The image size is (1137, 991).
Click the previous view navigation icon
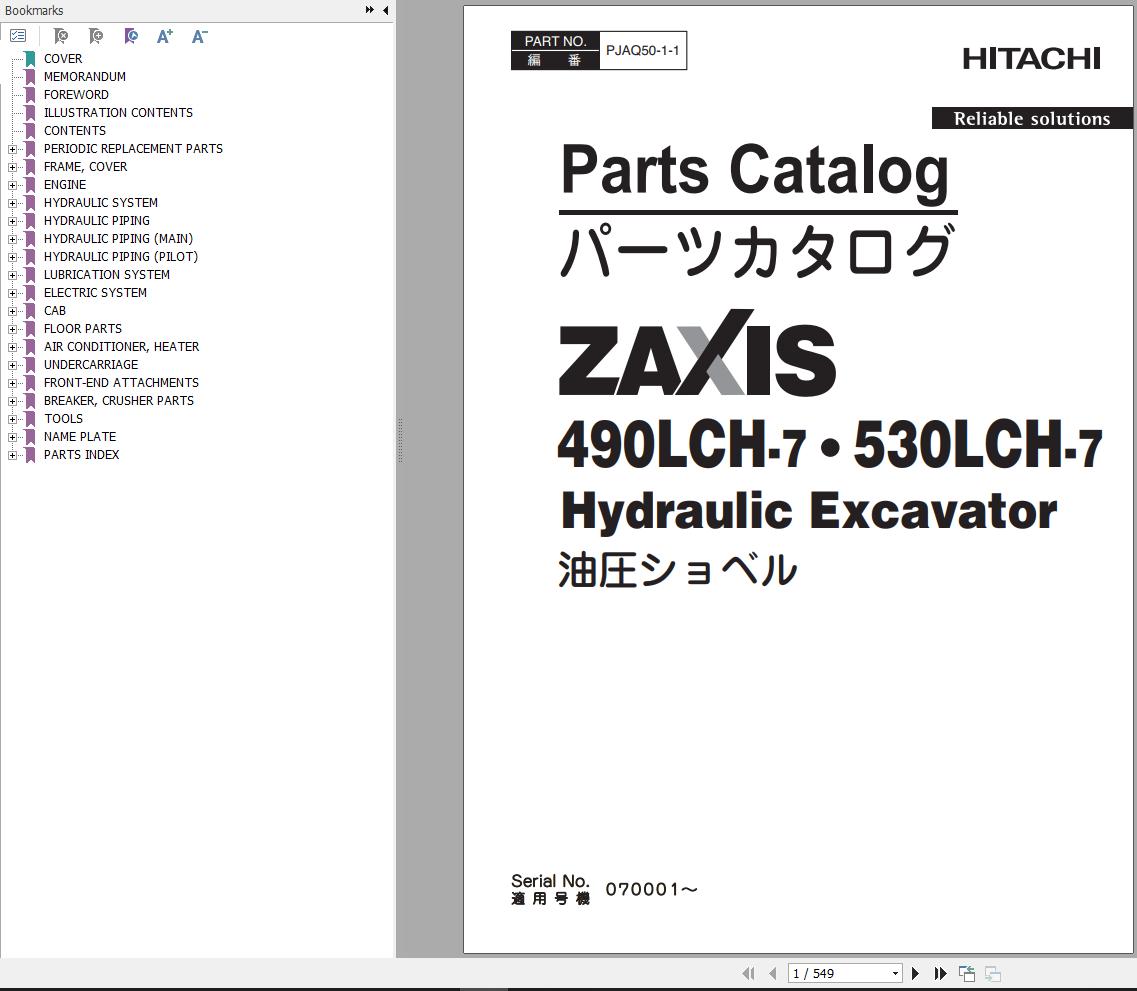[x=967, y=973]
